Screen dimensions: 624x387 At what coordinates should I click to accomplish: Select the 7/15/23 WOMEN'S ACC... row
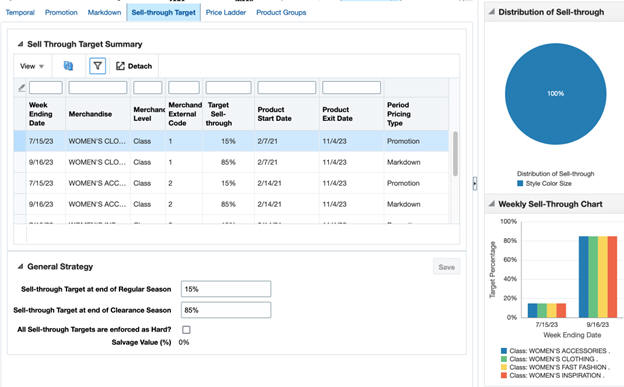coord(231,183)
